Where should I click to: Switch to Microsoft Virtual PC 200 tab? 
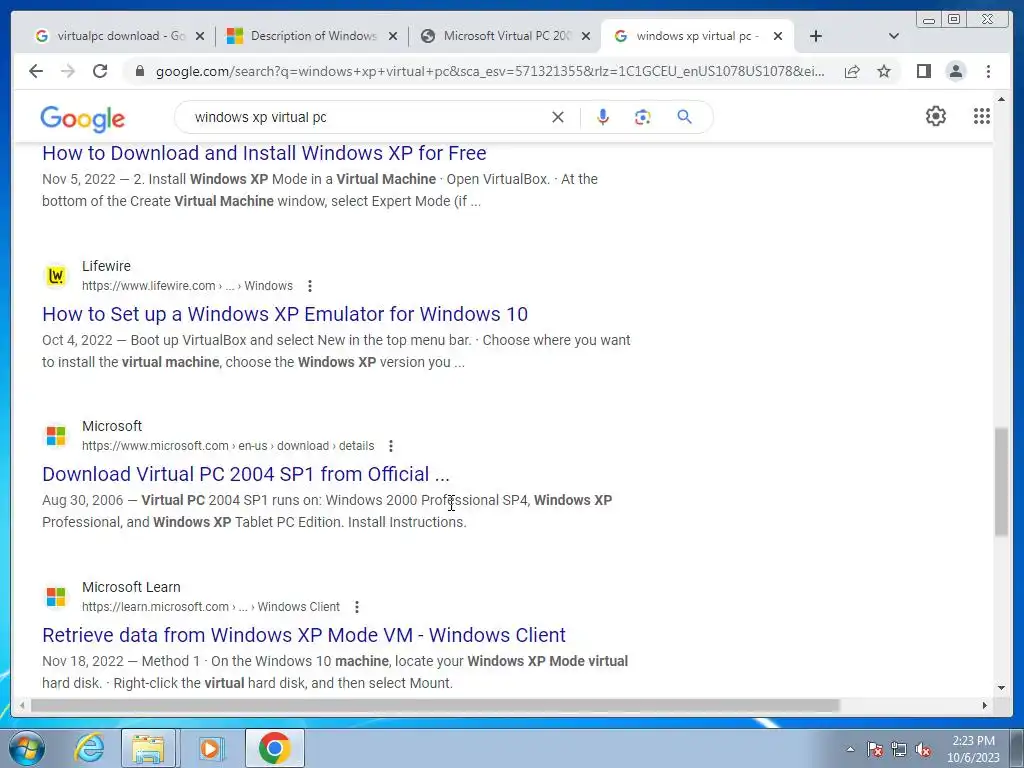click(498, 36)
